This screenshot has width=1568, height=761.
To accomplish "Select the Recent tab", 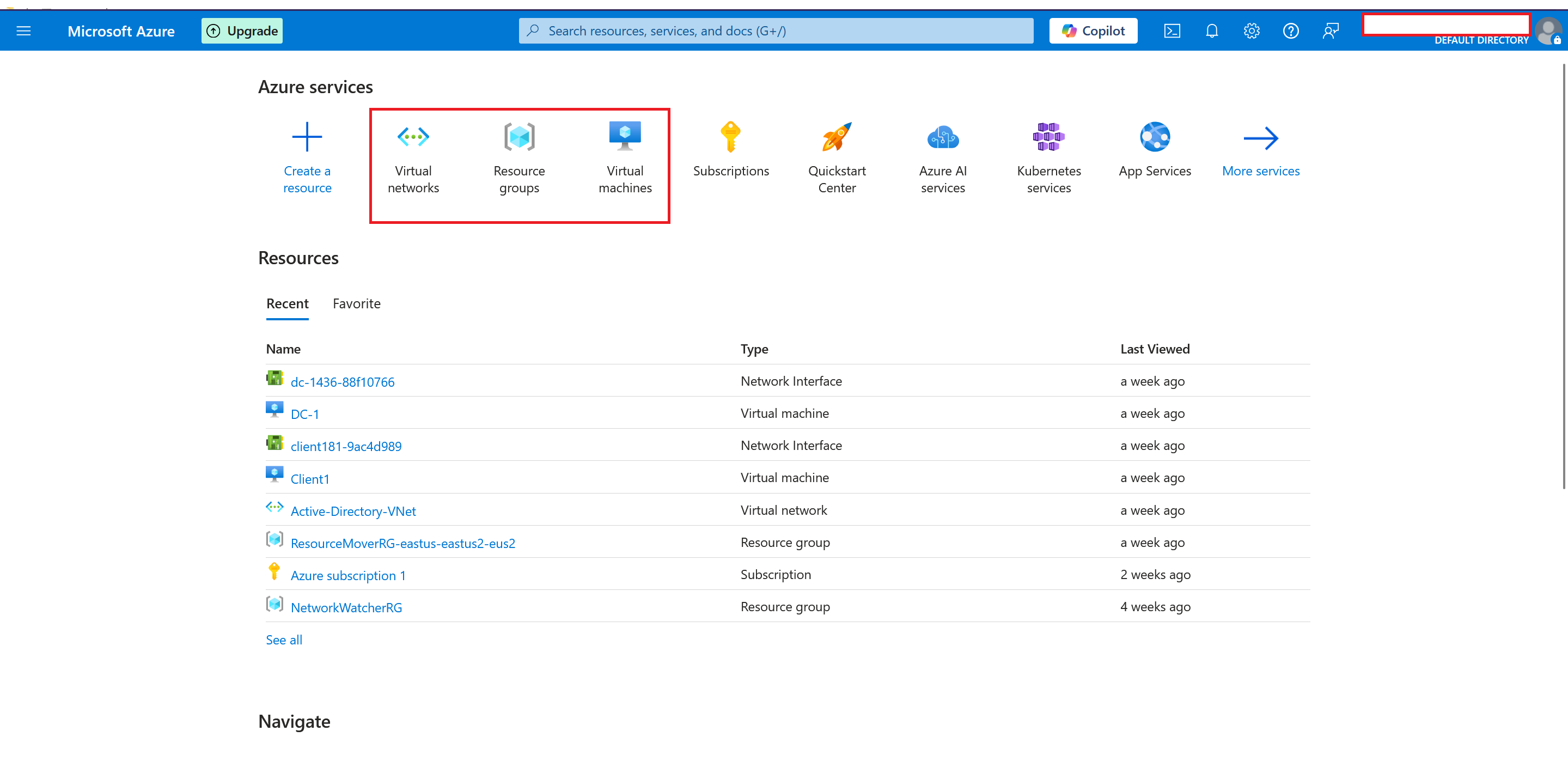I will (x=286, y=304).
